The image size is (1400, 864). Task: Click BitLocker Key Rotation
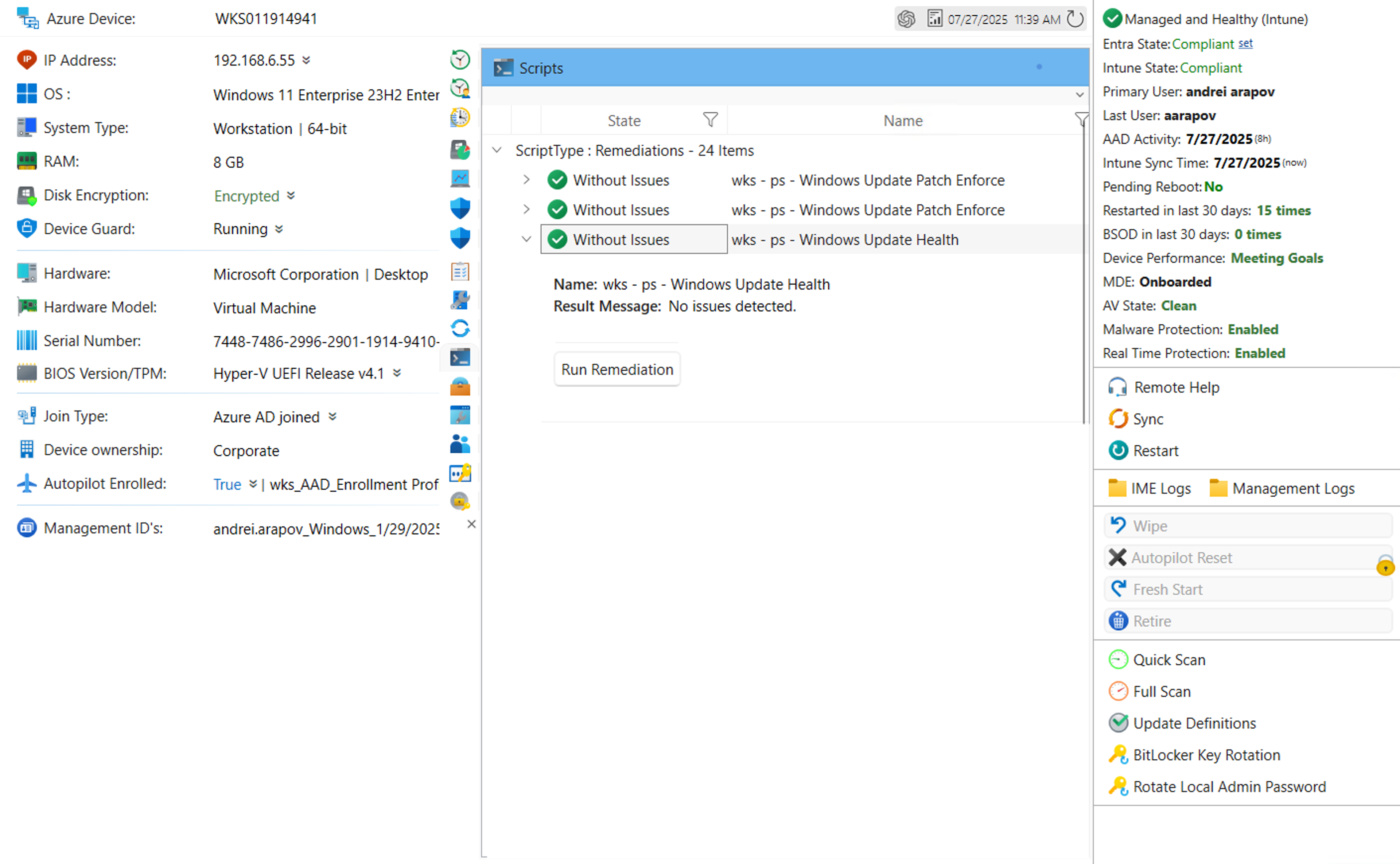[x=1194, y=755]
